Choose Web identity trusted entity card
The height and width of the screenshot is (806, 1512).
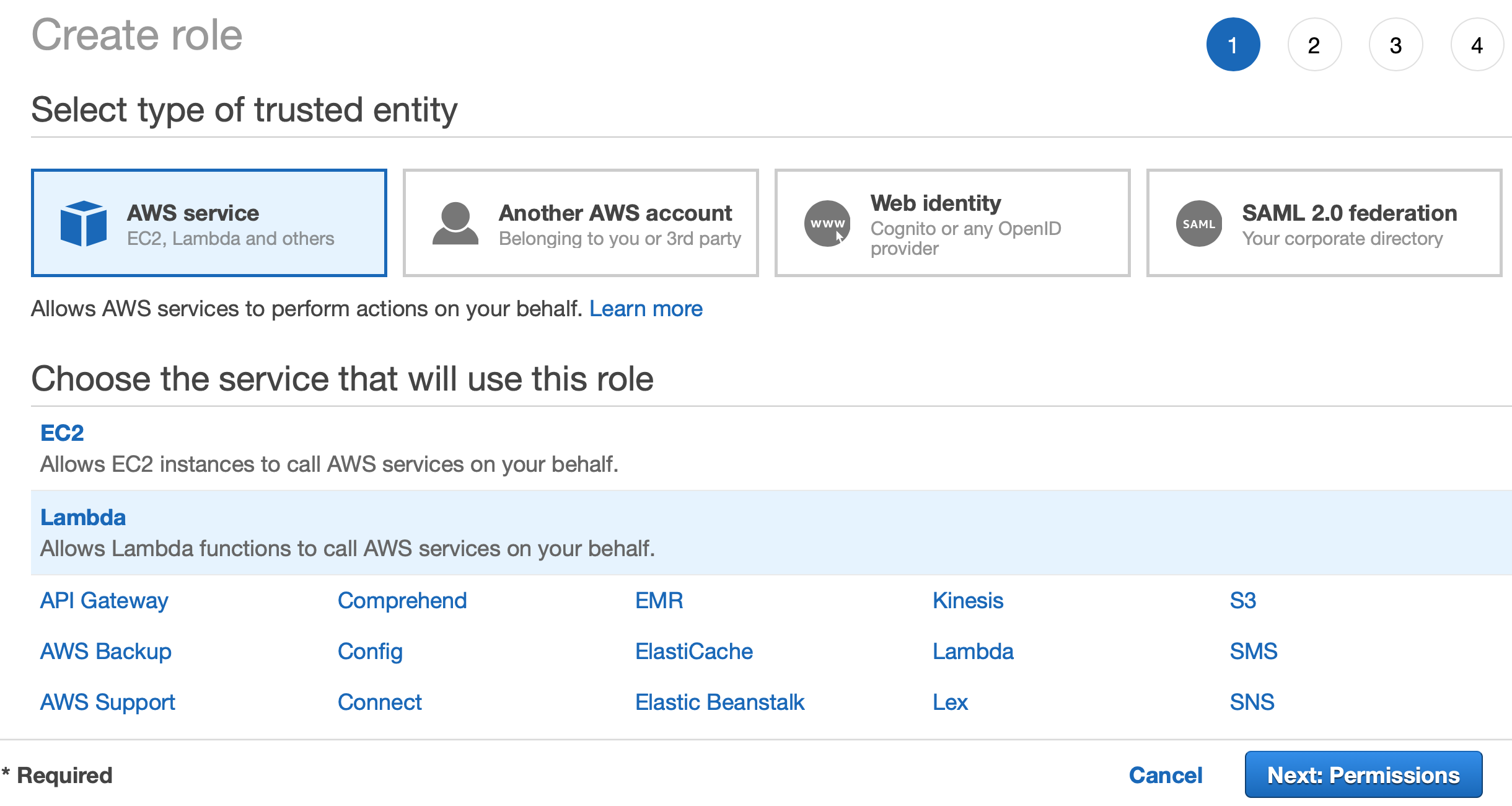(952, 223)
